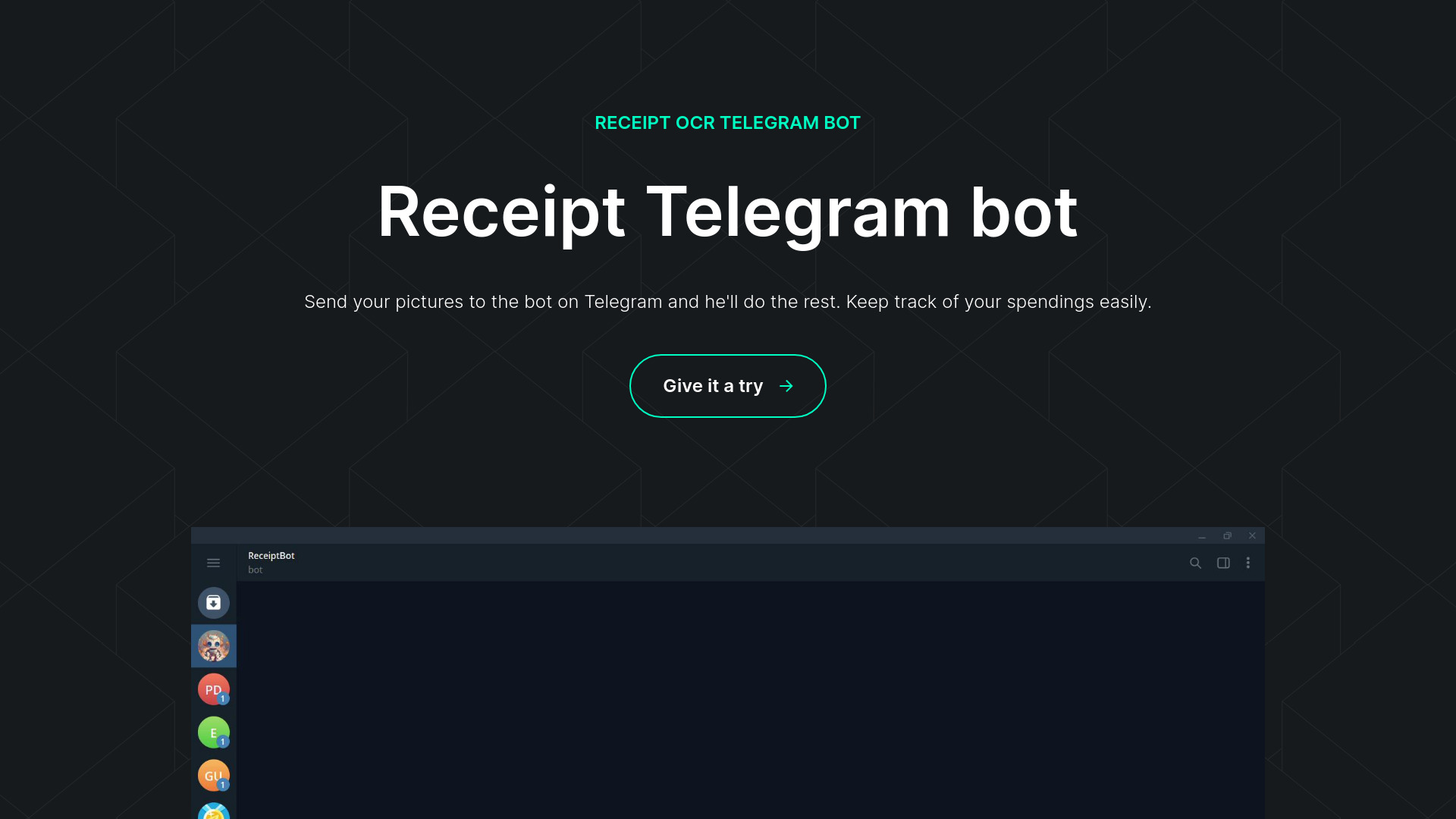The height and width of the screenshot is (819, 1456).
Task: Click the Telegram sidebar menu icon
Action: 213,562
